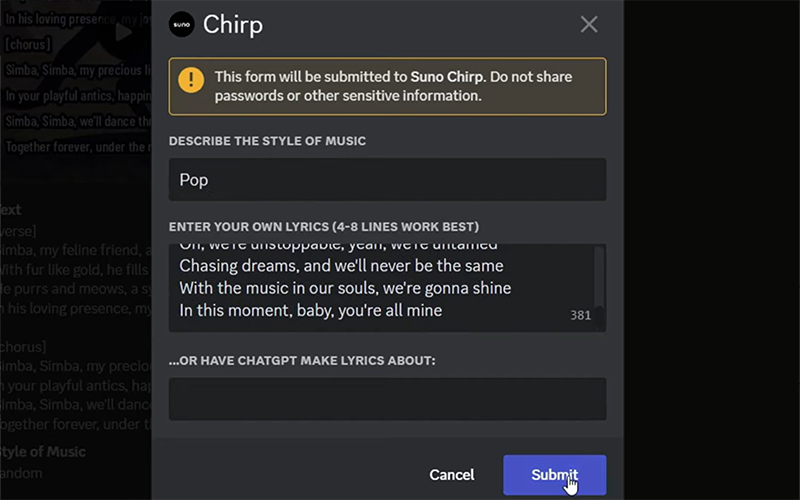Click the Suno logo icon

(182, 24)
